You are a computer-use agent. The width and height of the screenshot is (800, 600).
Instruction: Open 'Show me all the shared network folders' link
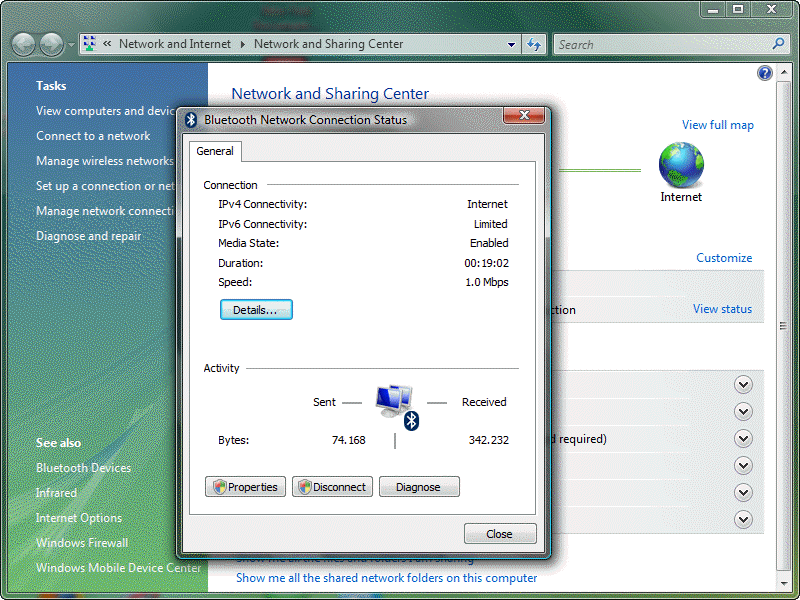coord(387,578)
